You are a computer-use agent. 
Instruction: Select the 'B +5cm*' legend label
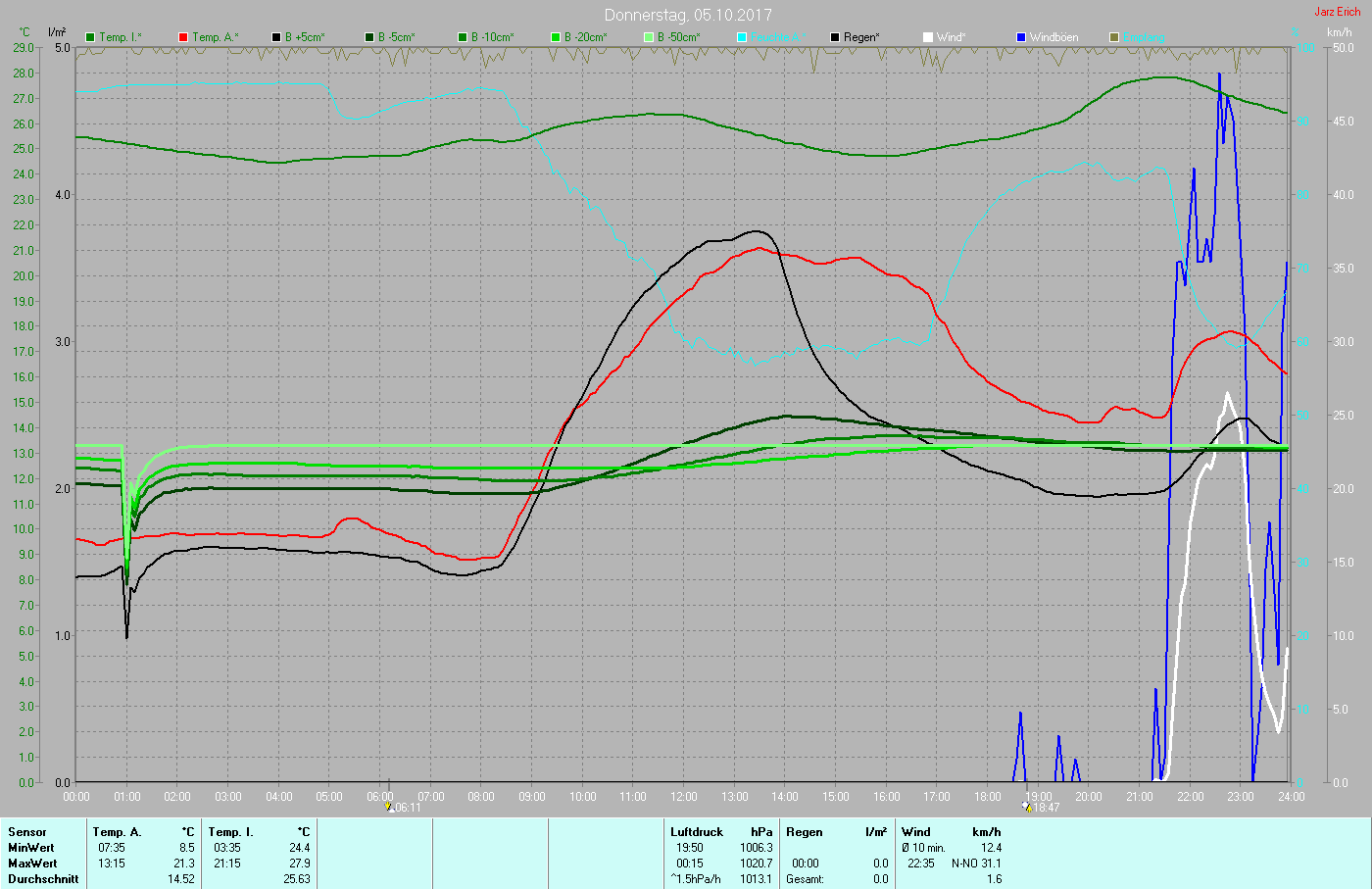coord(305,37)
